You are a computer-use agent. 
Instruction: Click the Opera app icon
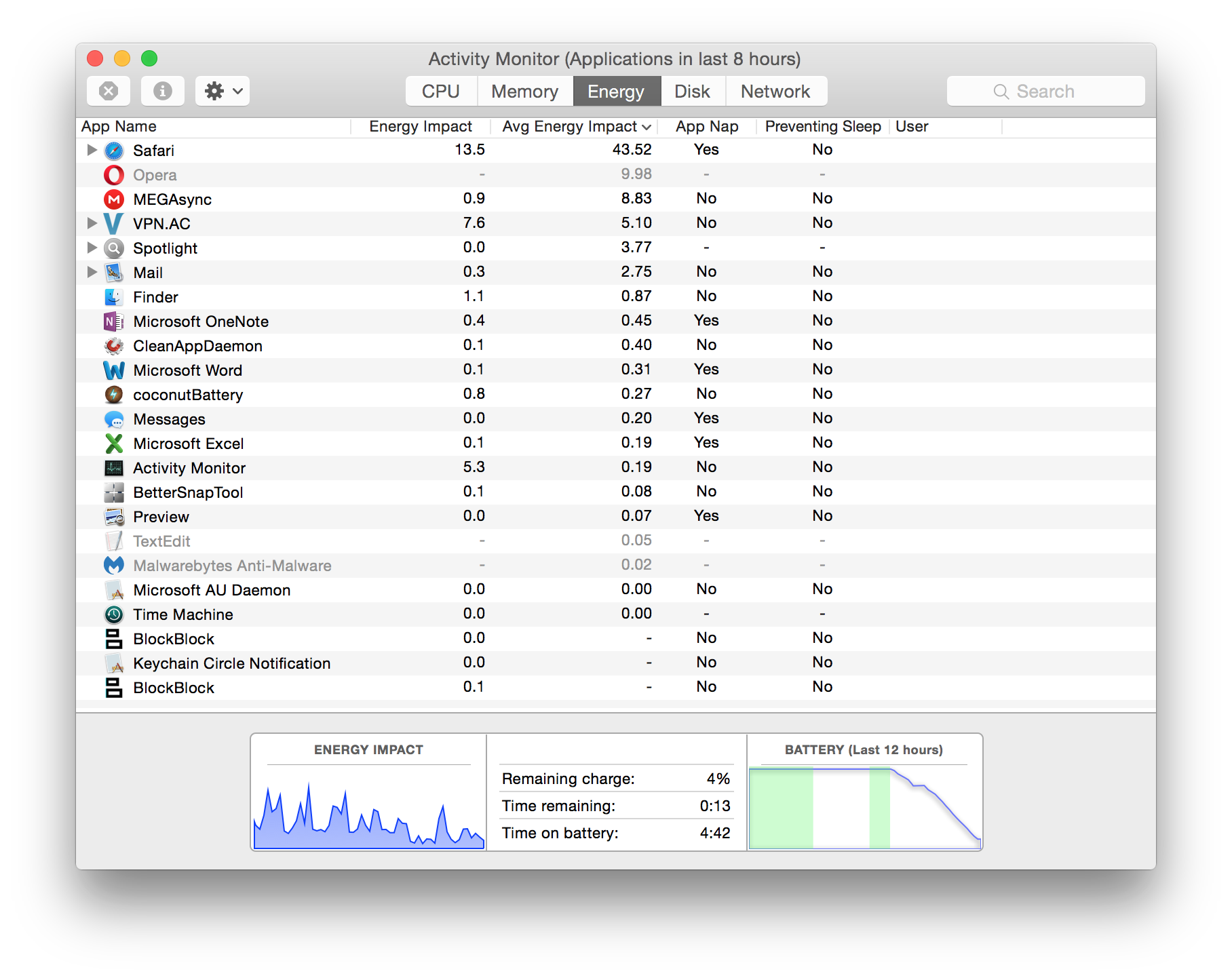coord(114,175)
